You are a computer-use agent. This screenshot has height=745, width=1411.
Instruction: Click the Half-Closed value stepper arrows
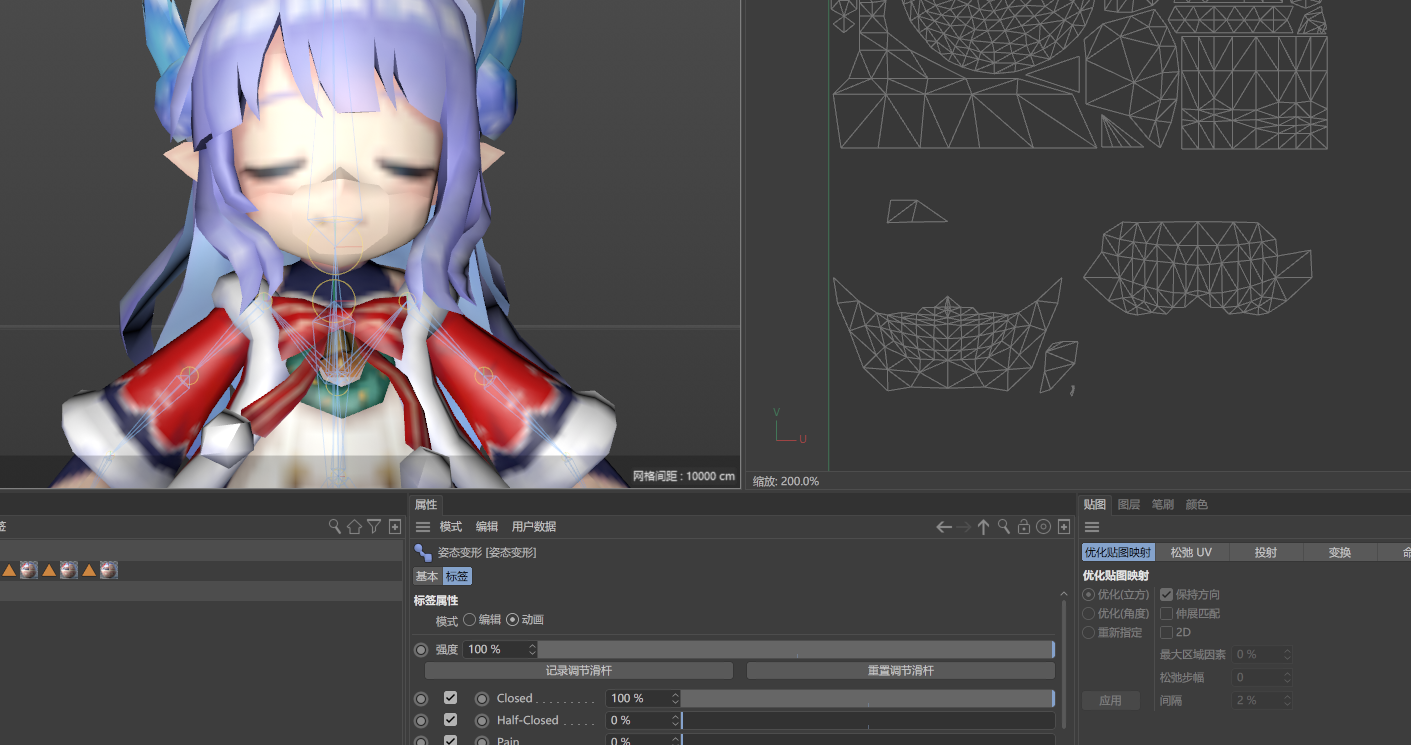pos(675,720)
